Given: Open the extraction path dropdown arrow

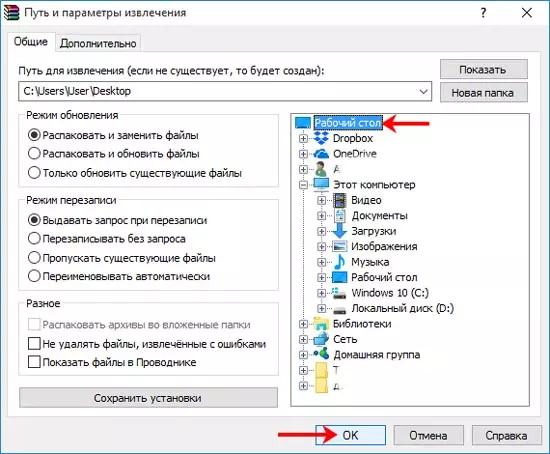Looking at the screenshot, I should [423, 92].
